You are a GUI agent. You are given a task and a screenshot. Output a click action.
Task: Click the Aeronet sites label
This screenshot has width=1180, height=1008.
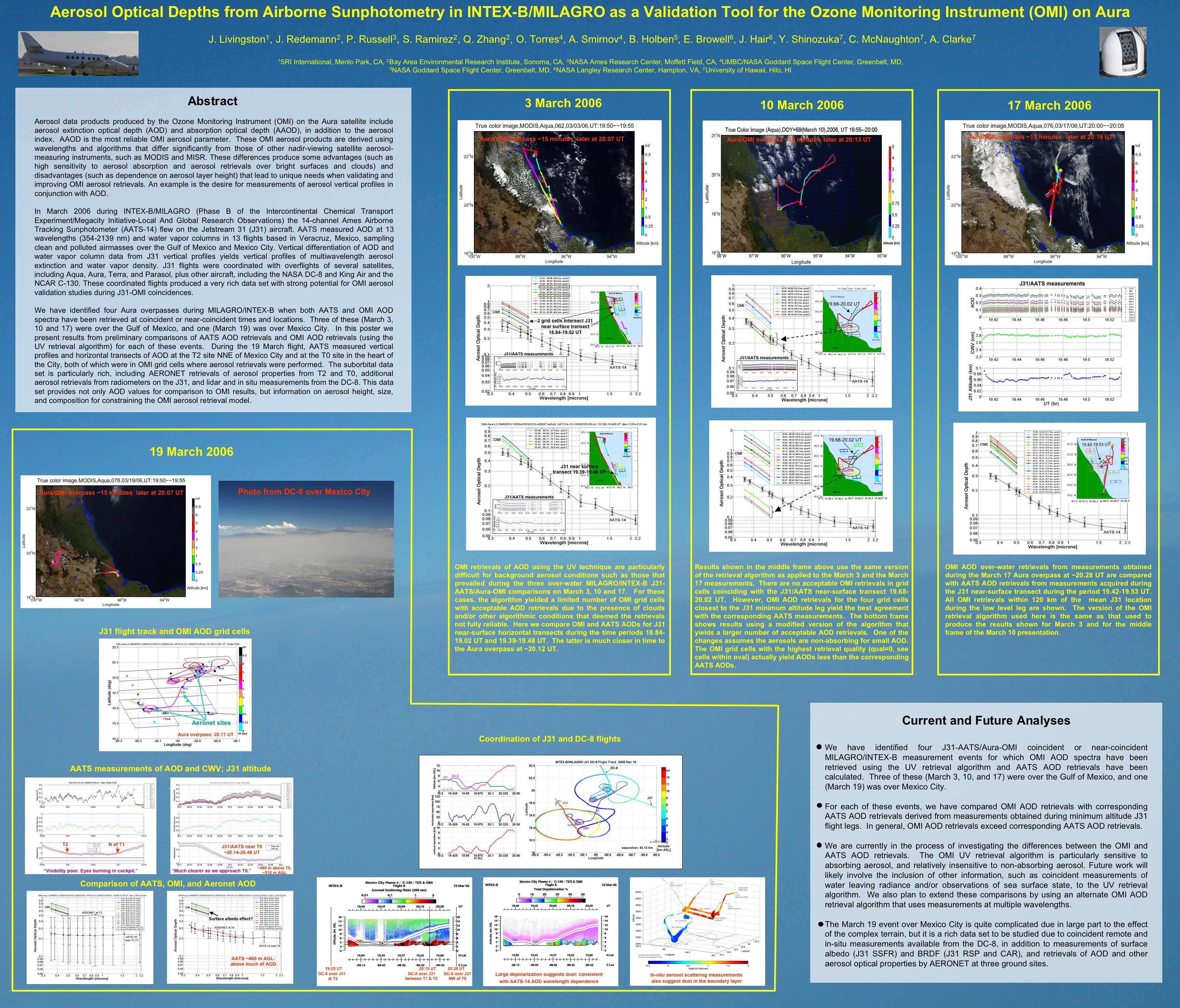pyautogui.click(x=211, y=723)
